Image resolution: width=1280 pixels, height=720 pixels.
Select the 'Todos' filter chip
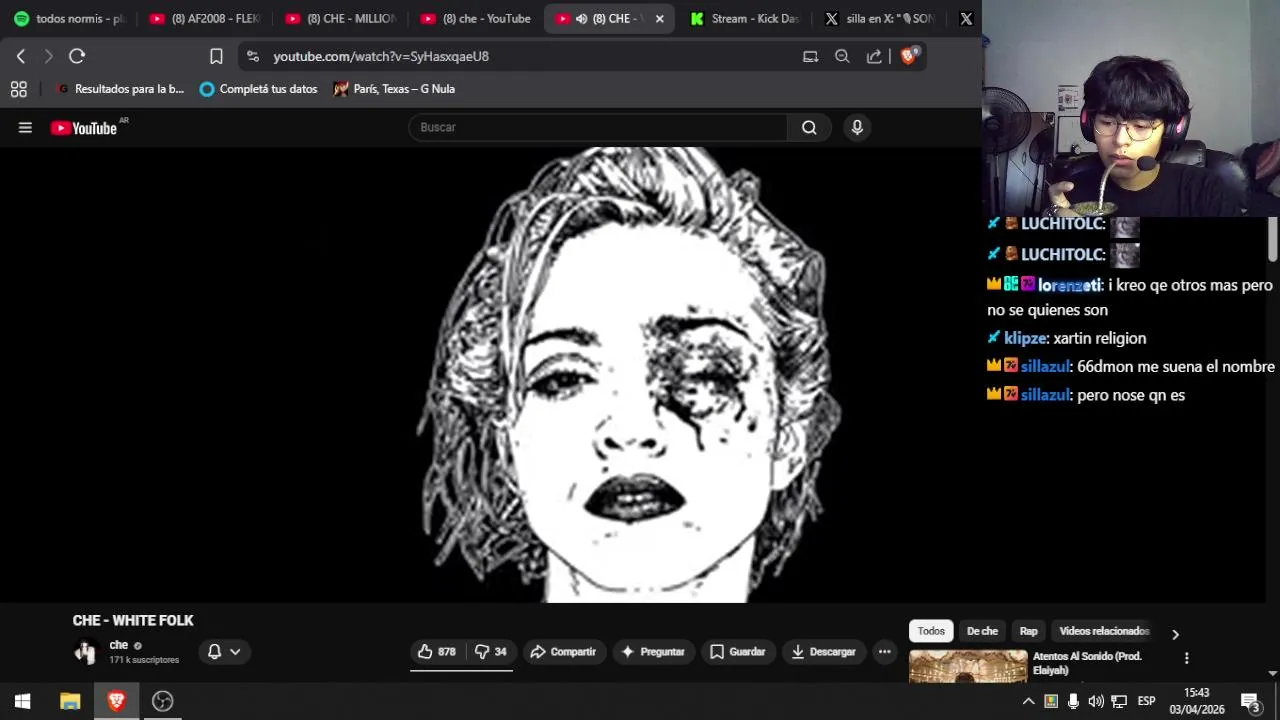(931, 631)
